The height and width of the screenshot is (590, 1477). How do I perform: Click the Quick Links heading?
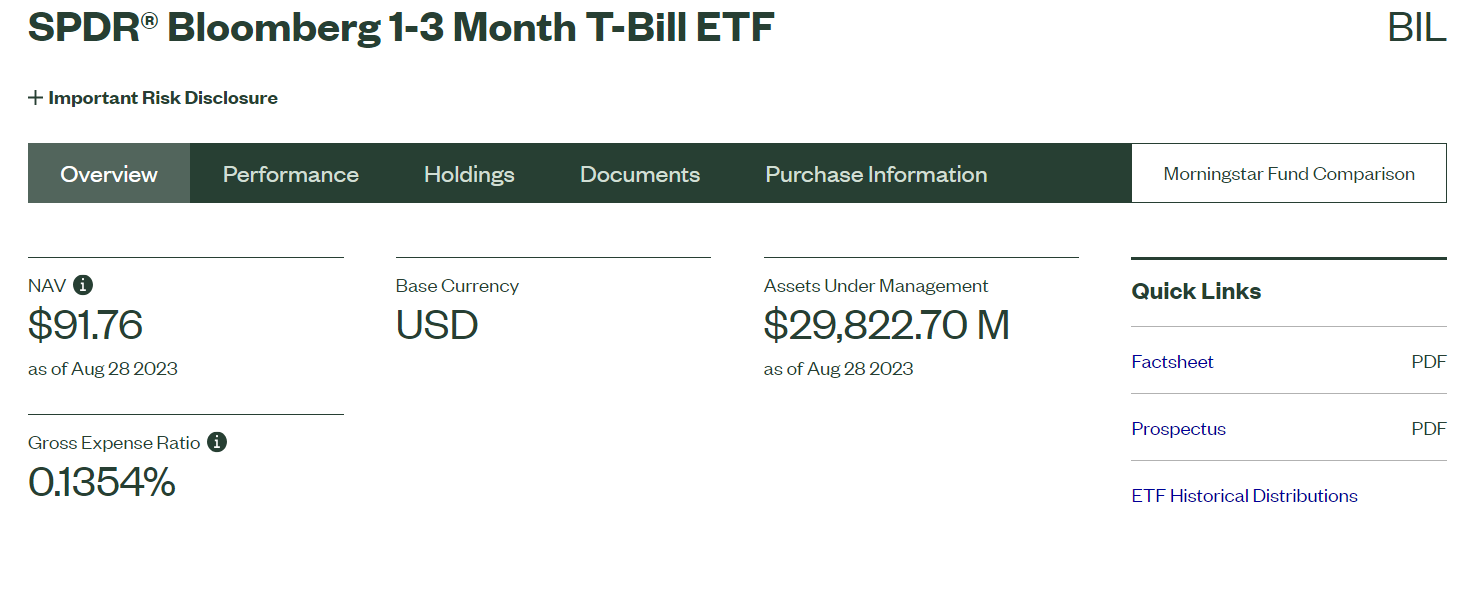1196,292
